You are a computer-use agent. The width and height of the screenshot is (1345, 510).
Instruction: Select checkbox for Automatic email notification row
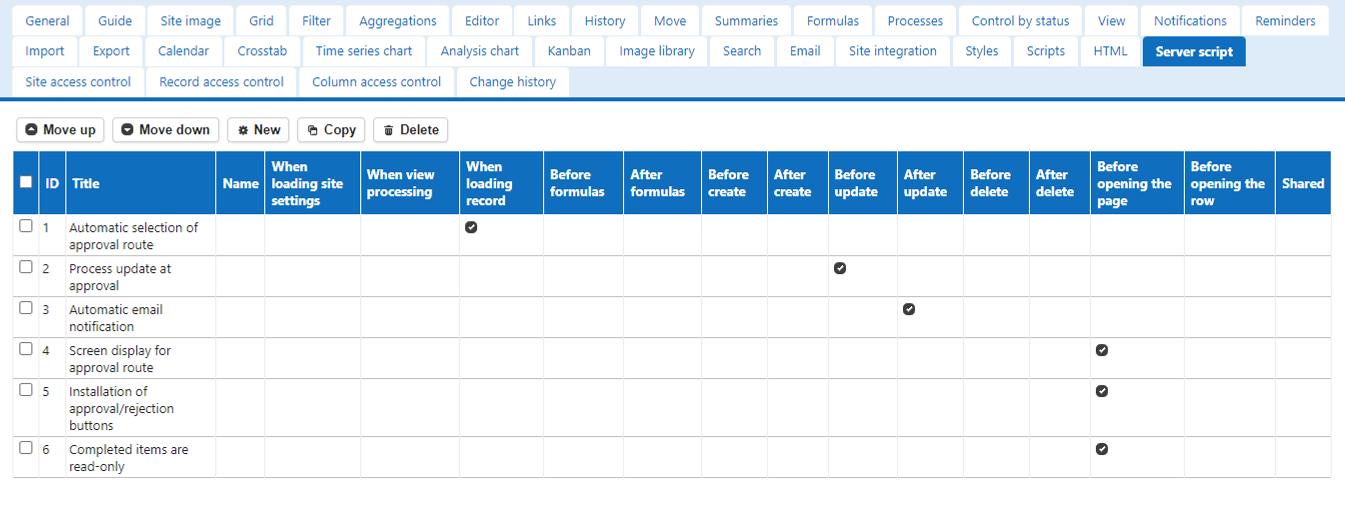(x=26, y=308)
